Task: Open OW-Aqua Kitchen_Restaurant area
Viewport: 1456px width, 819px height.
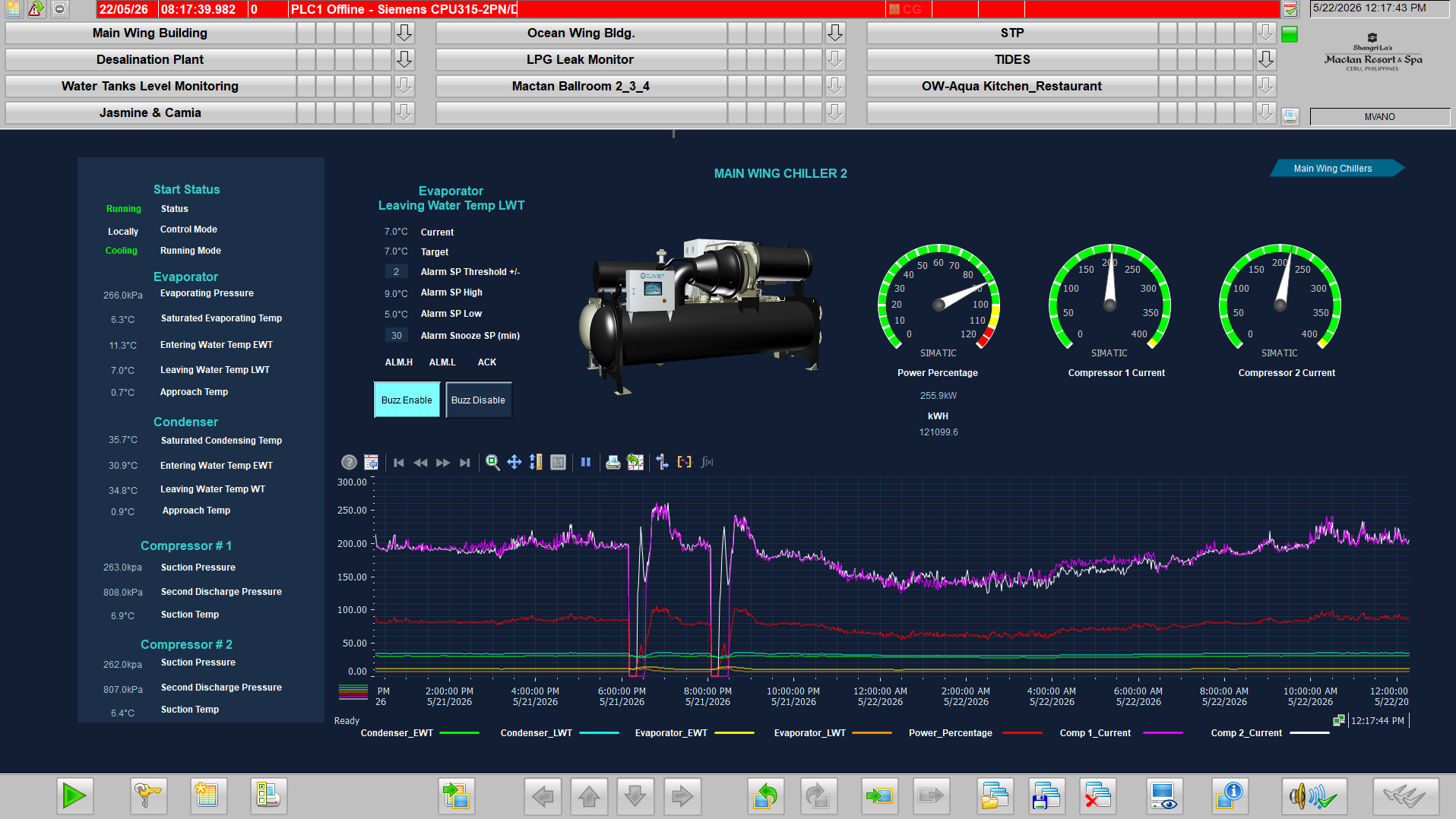Action: [1012, 86]
